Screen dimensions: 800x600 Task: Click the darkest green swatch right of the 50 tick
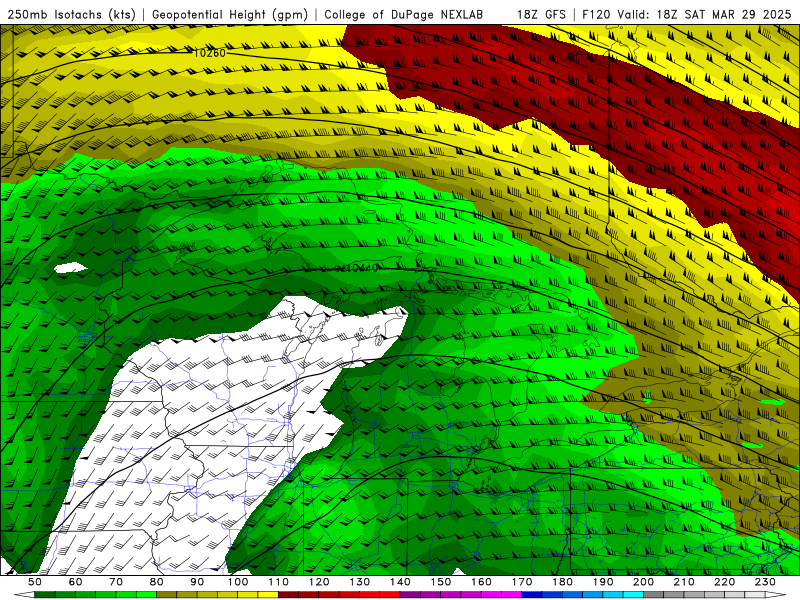(x=44, y=595)
